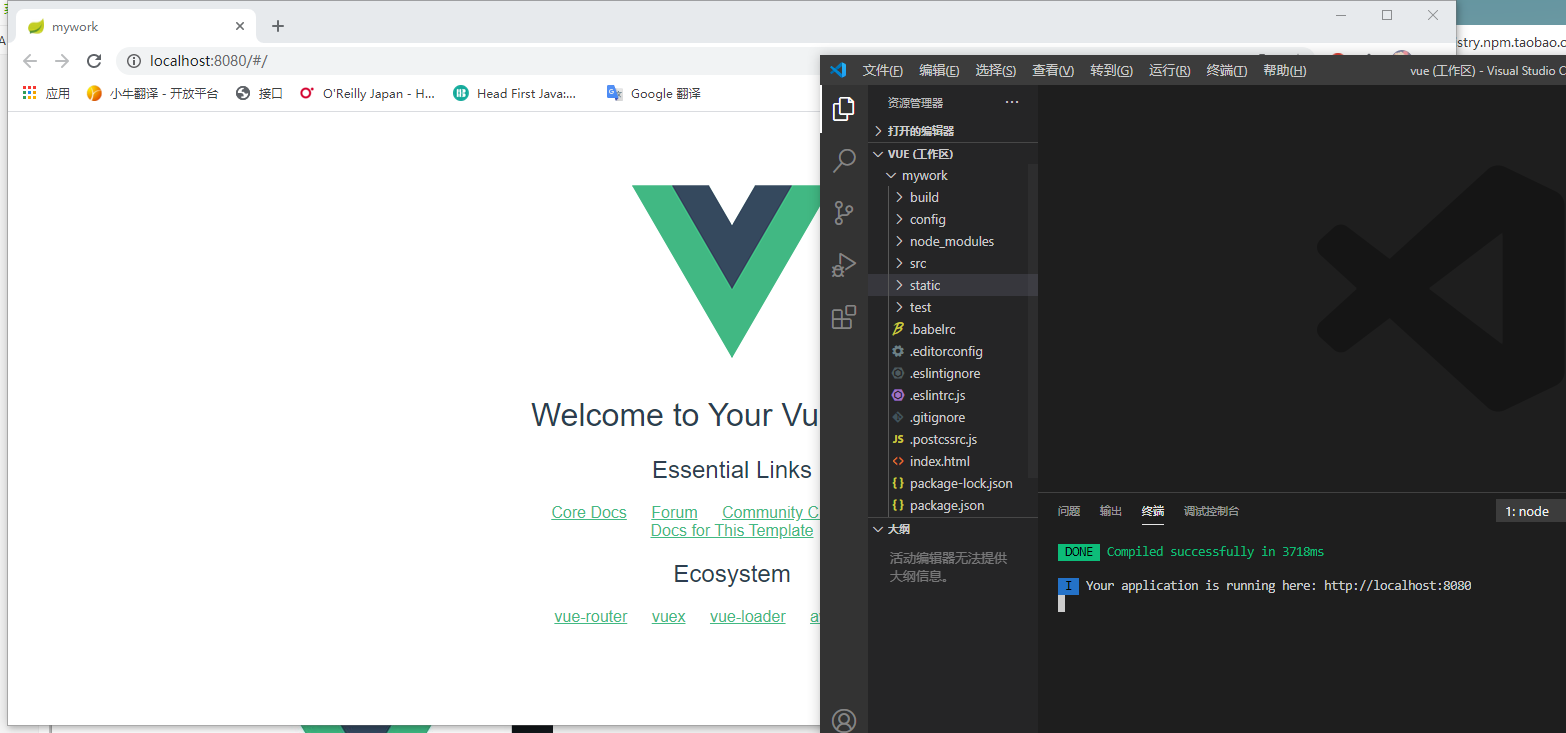Viewport: 1566px width, 733px height.
Task: Follow the Core Docs link
Action: (589, 512)
